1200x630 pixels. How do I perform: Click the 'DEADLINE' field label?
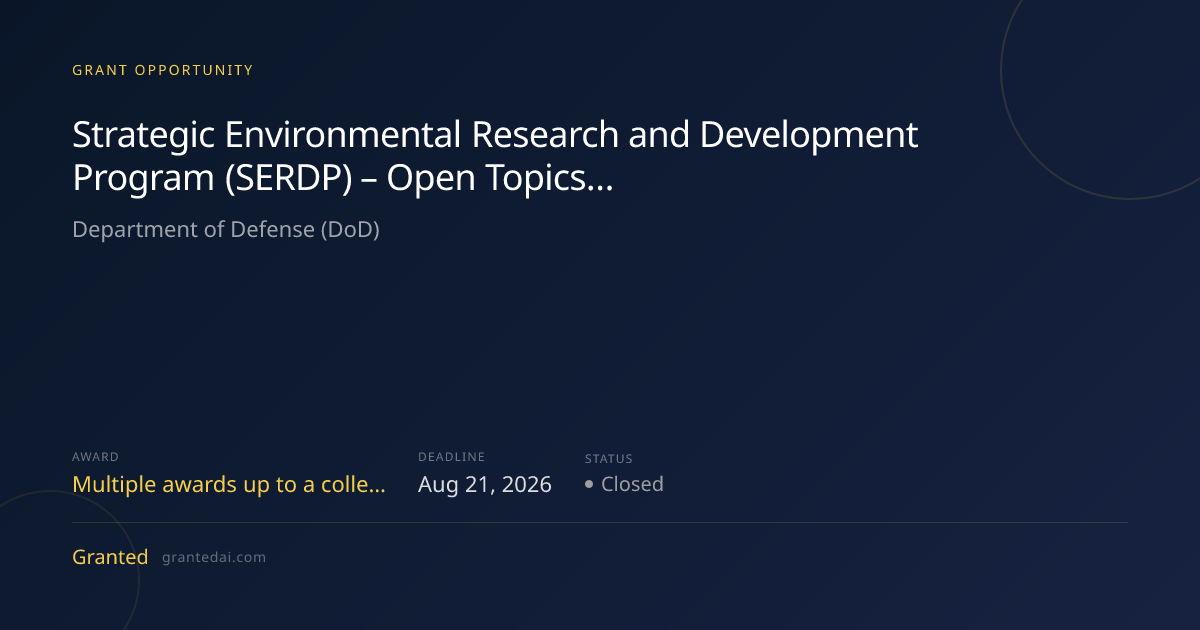point(451,457)
